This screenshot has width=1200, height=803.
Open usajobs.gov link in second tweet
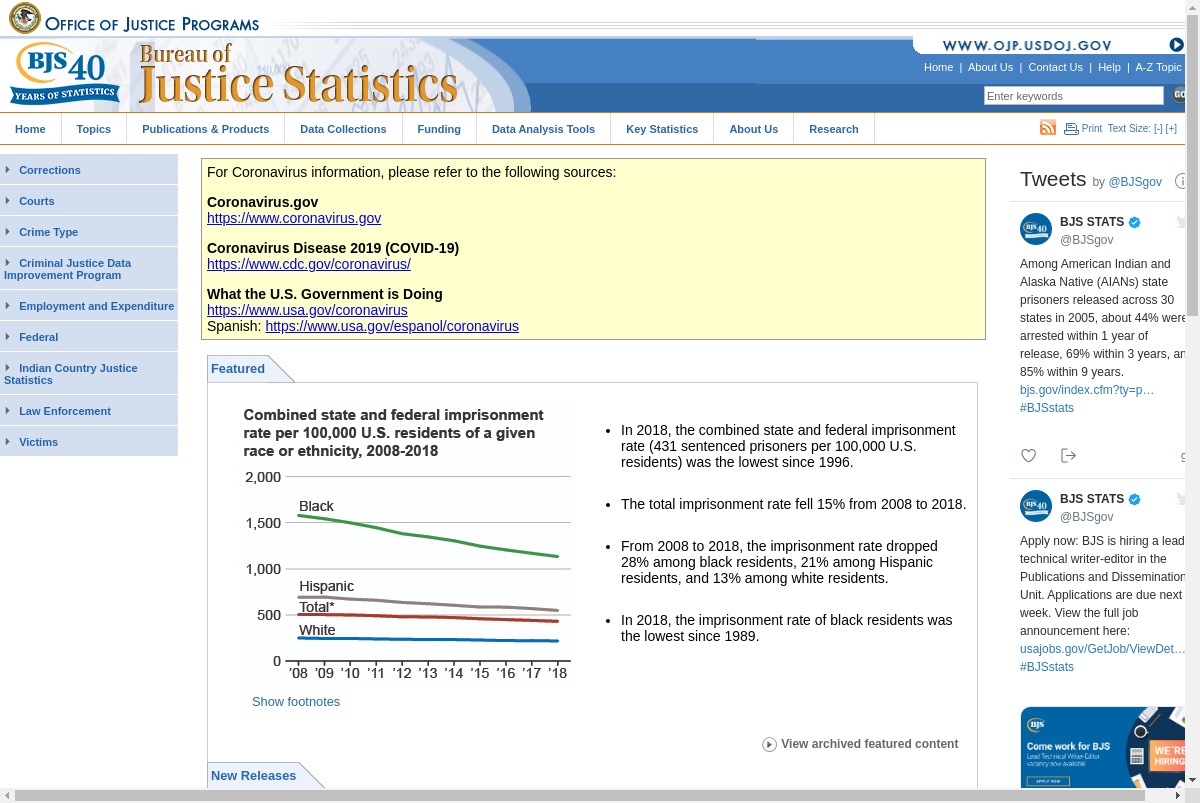[1102, 649]
